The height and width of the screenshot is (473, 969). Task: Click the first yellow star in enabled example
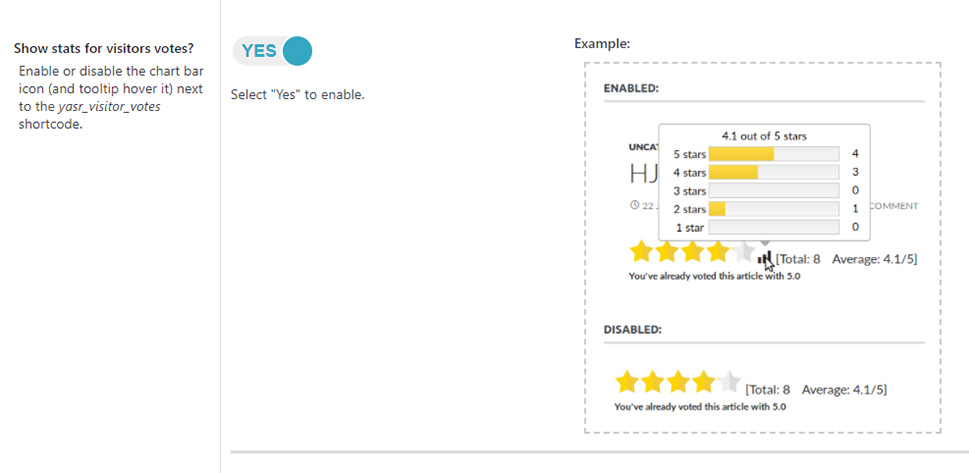click(x=641, y=252)
